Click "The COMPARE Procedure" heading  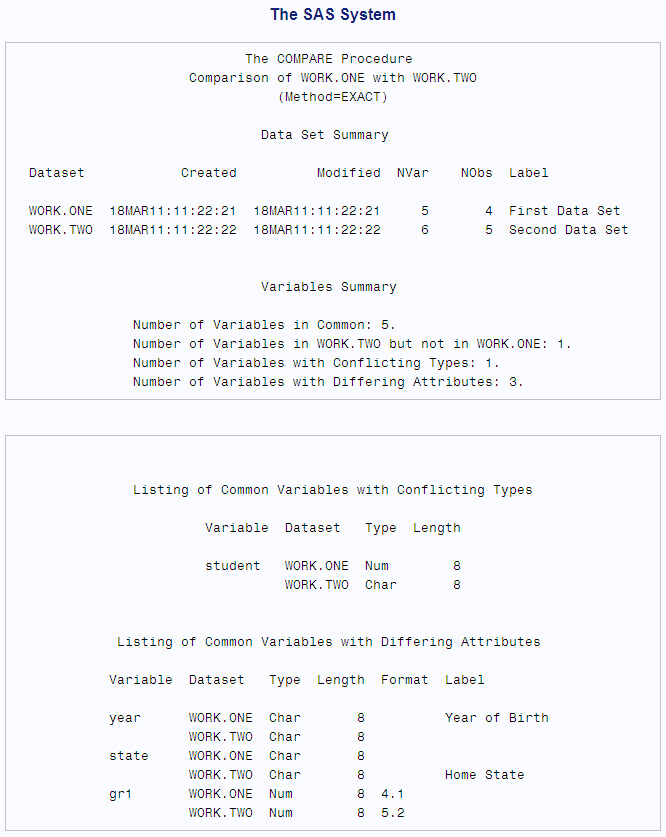click(328, 59)
